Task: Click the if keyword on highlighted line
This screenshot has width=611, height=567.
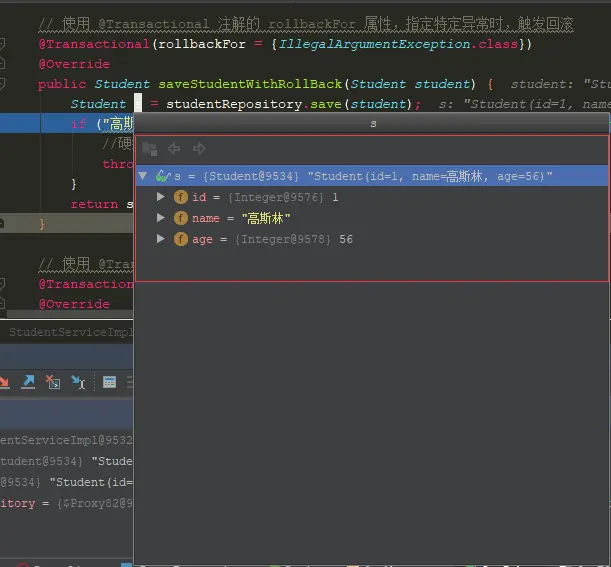Action: coord(78,124)
